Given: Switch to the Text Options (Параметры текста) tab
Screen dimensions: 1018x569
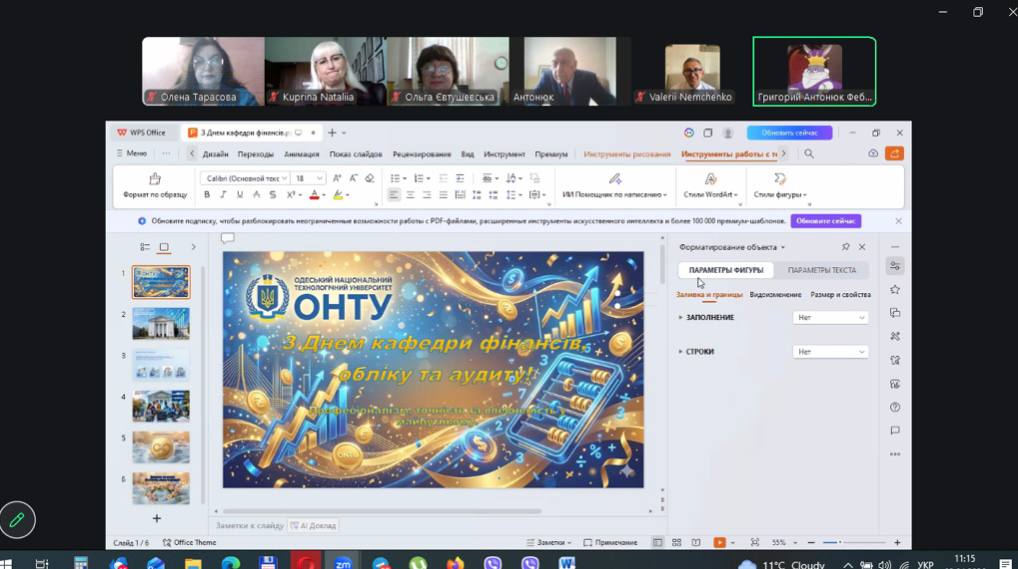Looking at the screenshot, I should 821,270.
